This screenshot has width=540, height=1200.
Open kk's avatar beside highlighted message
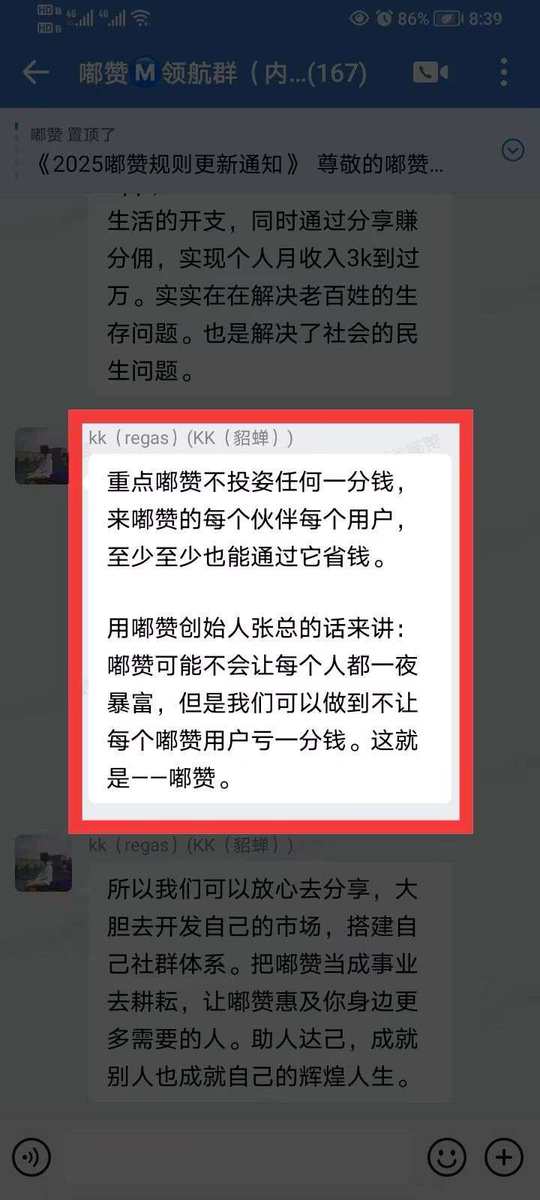(43, 456)
